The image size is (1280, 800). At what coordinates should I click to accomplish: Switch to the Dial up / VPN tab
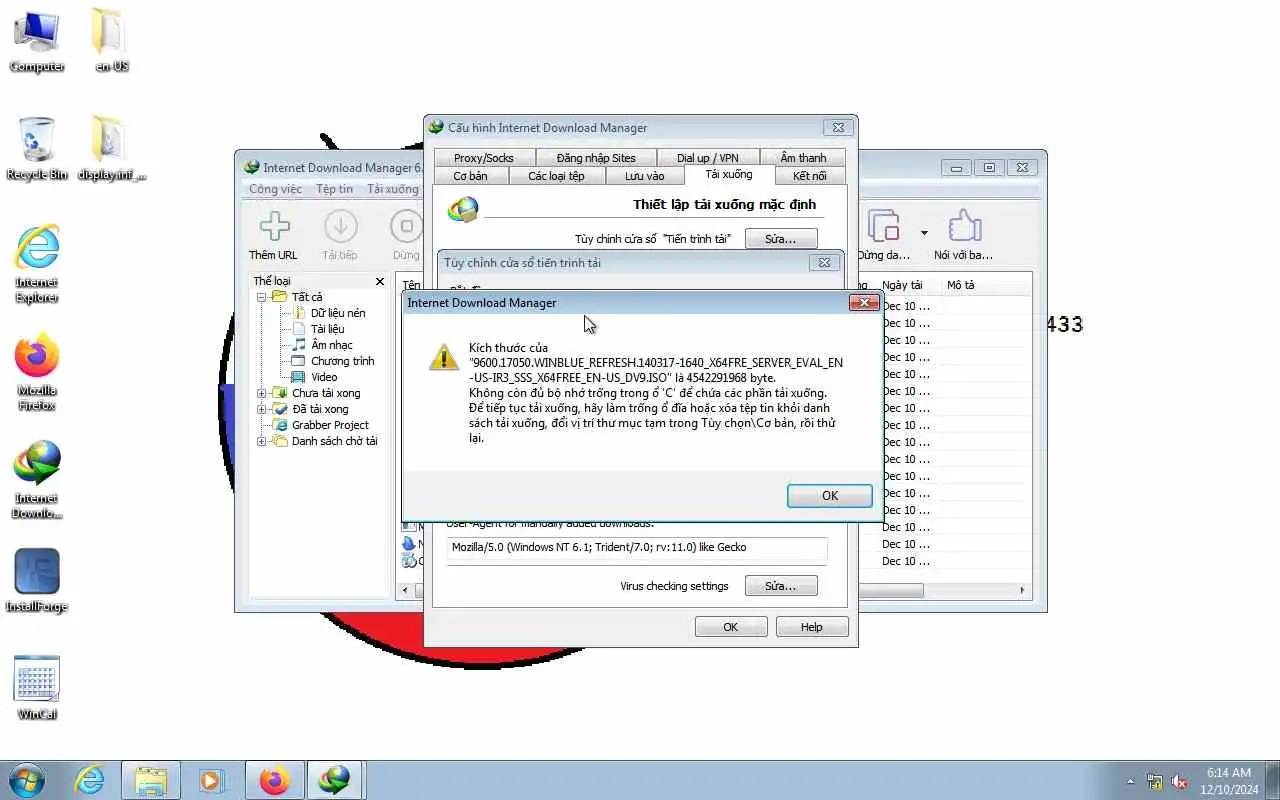click(707, 158)
